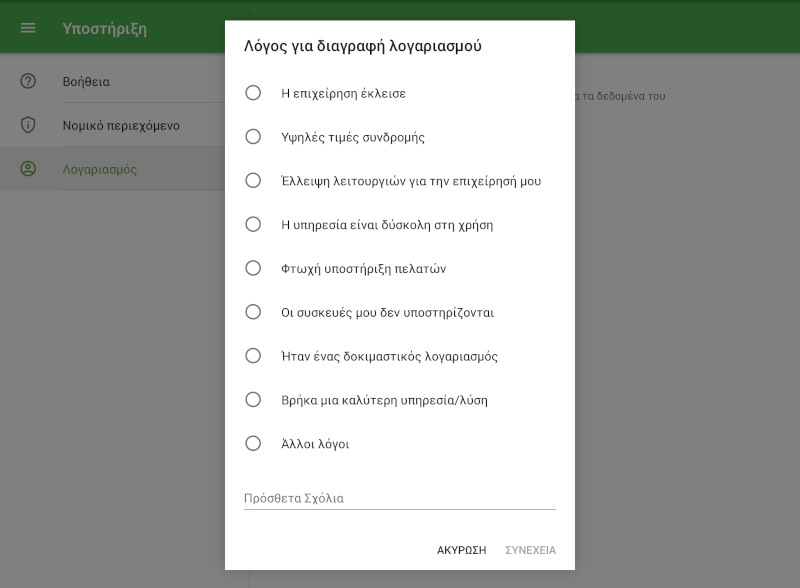
Task: Open the Βοήθεια sidebar item
Action: point(112,81)
